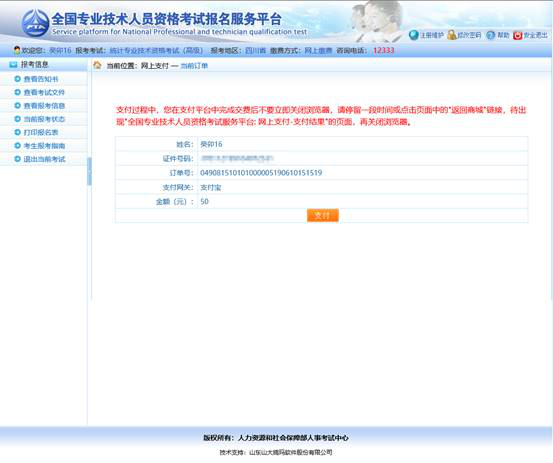Select 当前报考状态 in sidebar
Viewport: 553px width, 463px height.
[44, 119]
